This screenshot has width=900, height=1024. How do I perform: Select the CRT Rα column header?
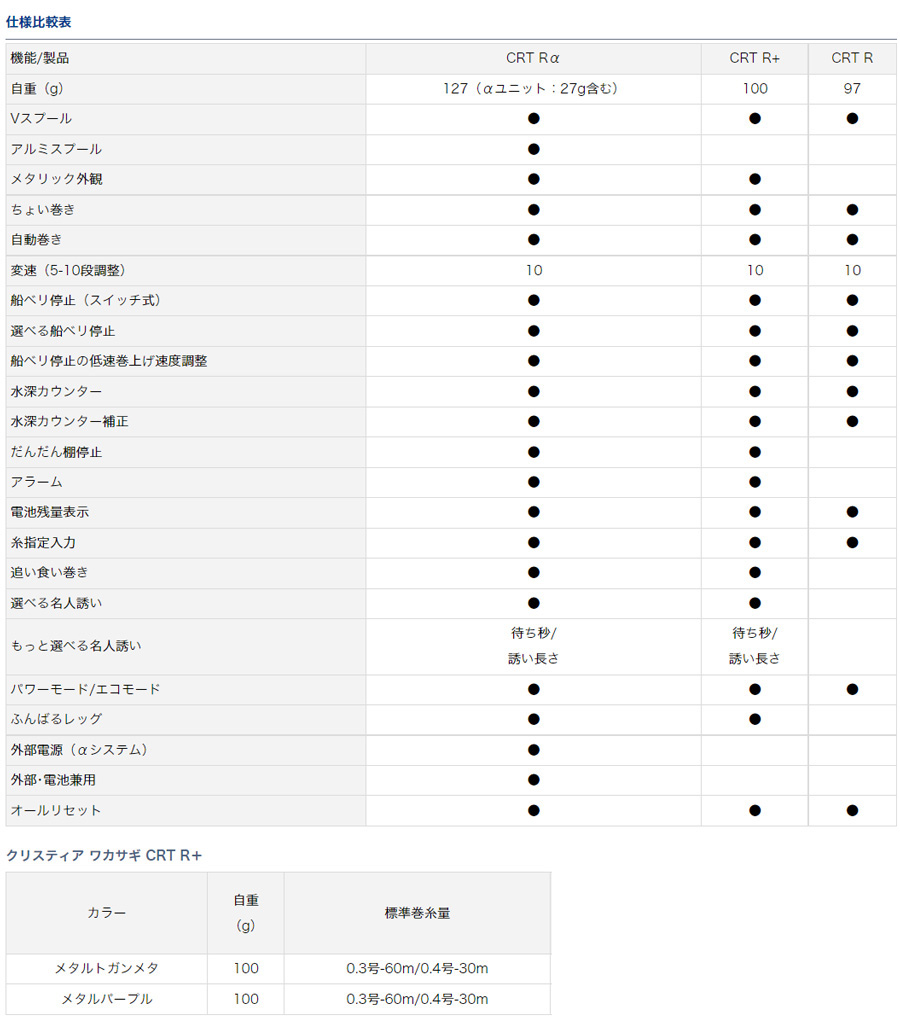(533, 58)
